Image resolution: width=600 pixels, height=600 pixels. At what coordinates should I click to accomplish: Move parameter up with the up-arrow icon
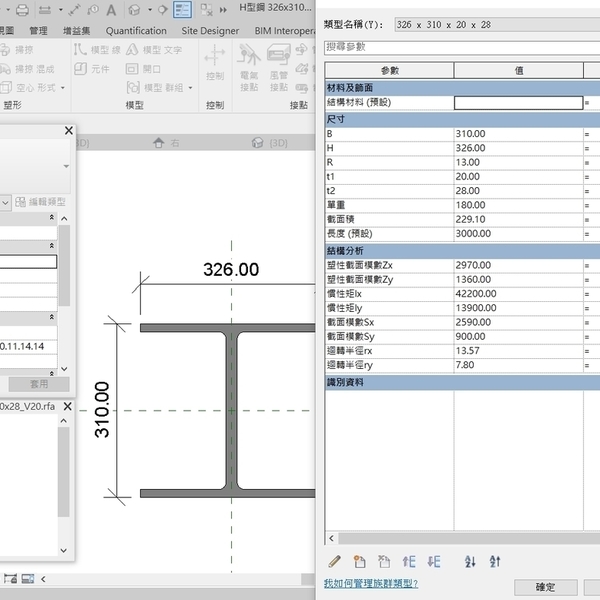tap(409, 561)
